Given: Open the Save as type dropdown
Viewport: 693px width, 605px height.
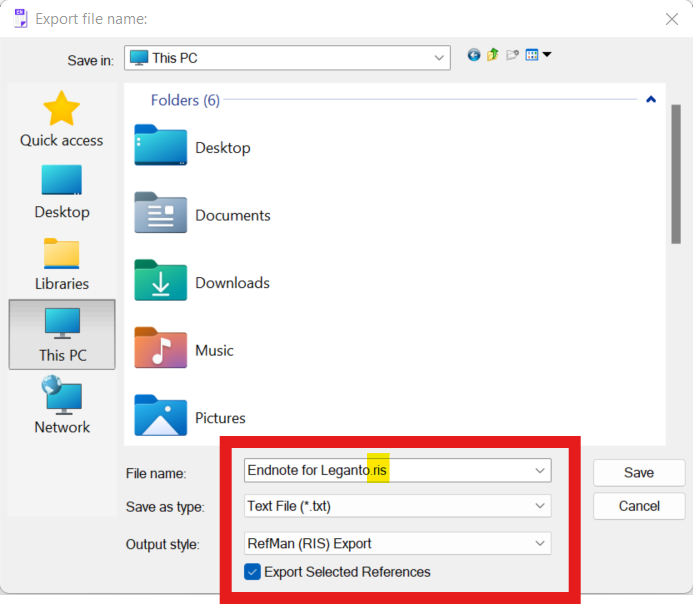Looking at the screenshot, I should (x=540, y=506).
